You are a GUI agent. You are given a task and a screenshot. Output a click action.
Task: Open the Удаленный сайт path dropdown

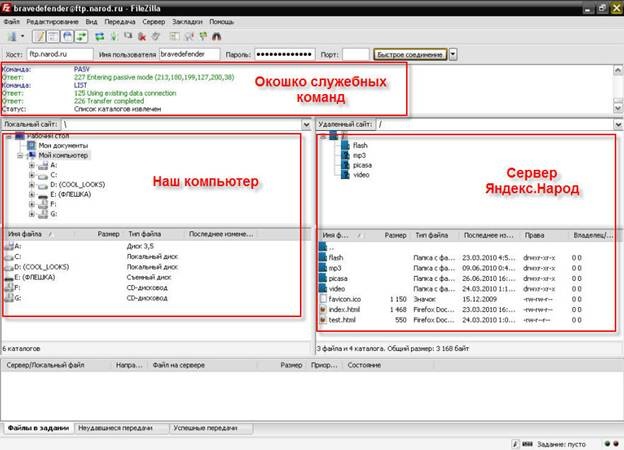click(618, 125)
